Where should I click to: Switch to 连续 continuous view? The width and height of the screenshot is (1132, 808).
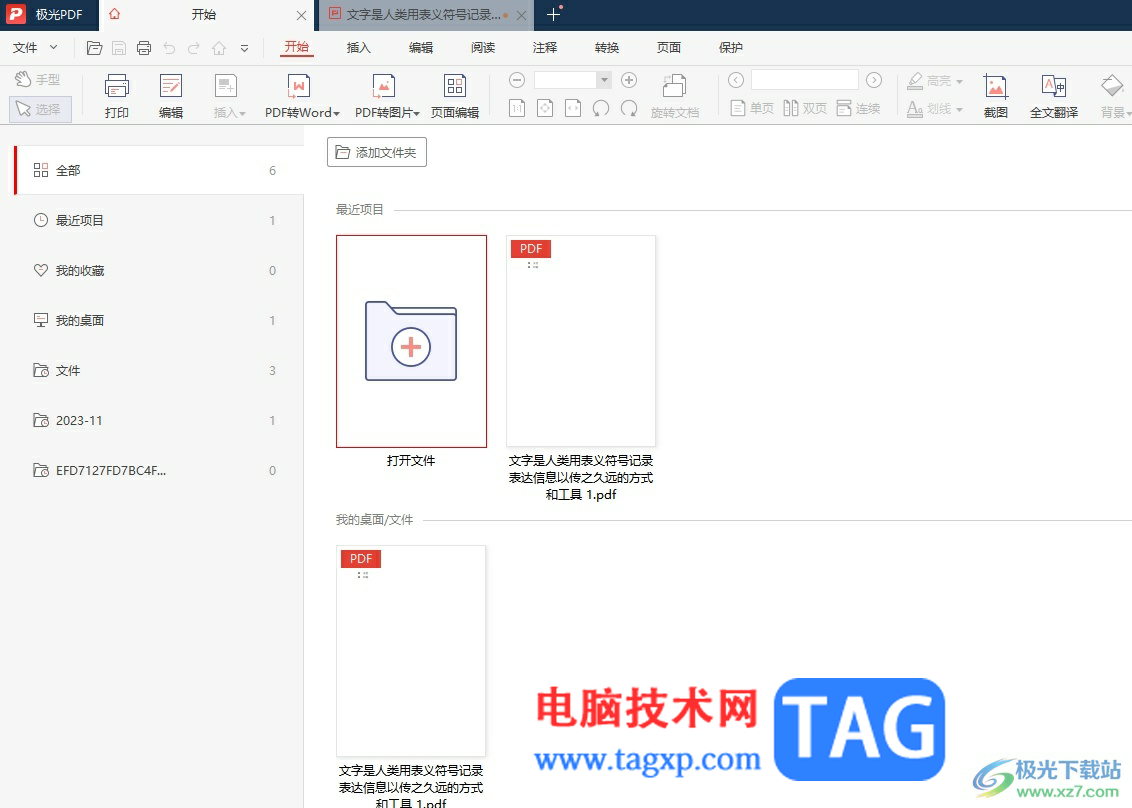coord(858,108)
